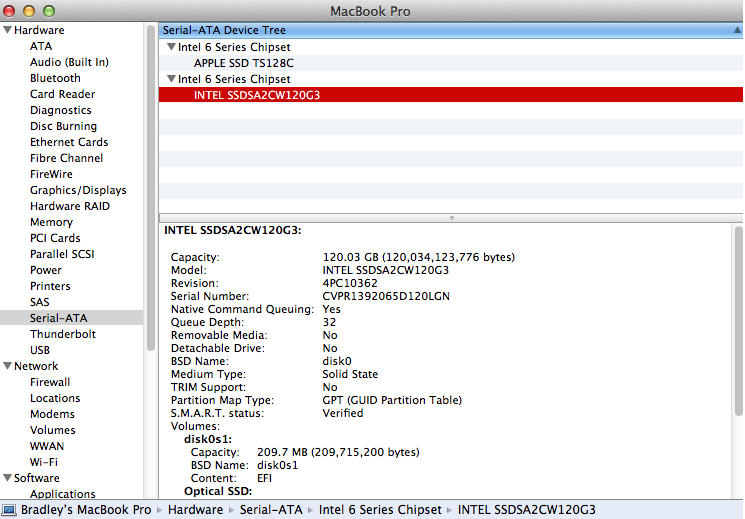Image resolution: width=745 pixels, height=519 pixels.
Task: Open the Bluetooth hardware entry
Action: tap(55, 78)
